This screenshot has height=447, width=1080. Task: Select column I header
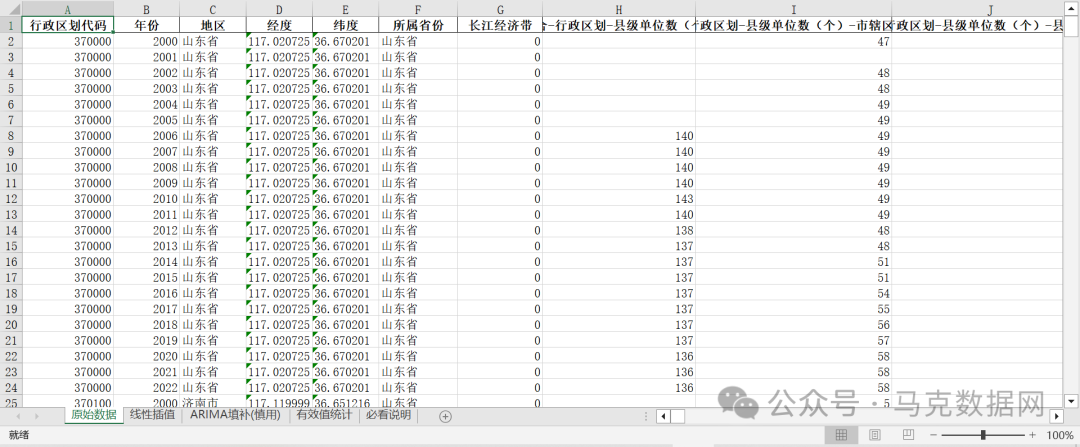tap(793, 9)
